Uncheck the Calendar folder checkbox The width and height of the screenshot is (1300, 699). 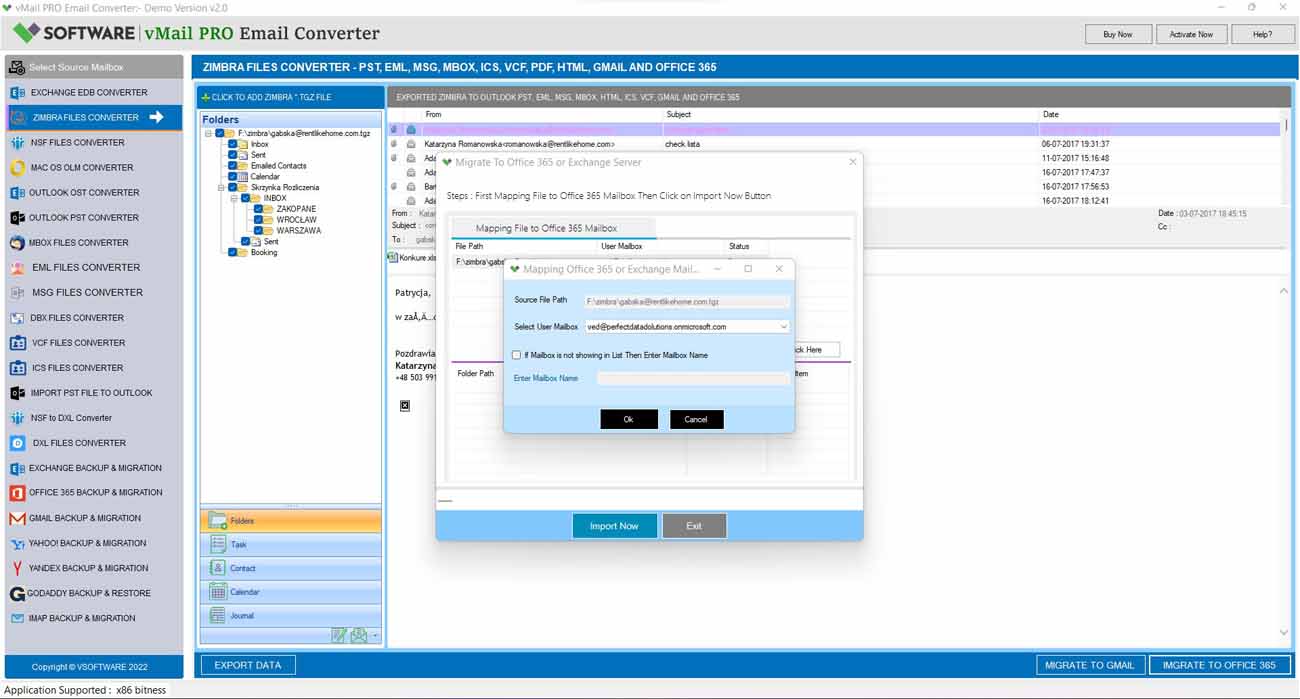coord(233,177)
